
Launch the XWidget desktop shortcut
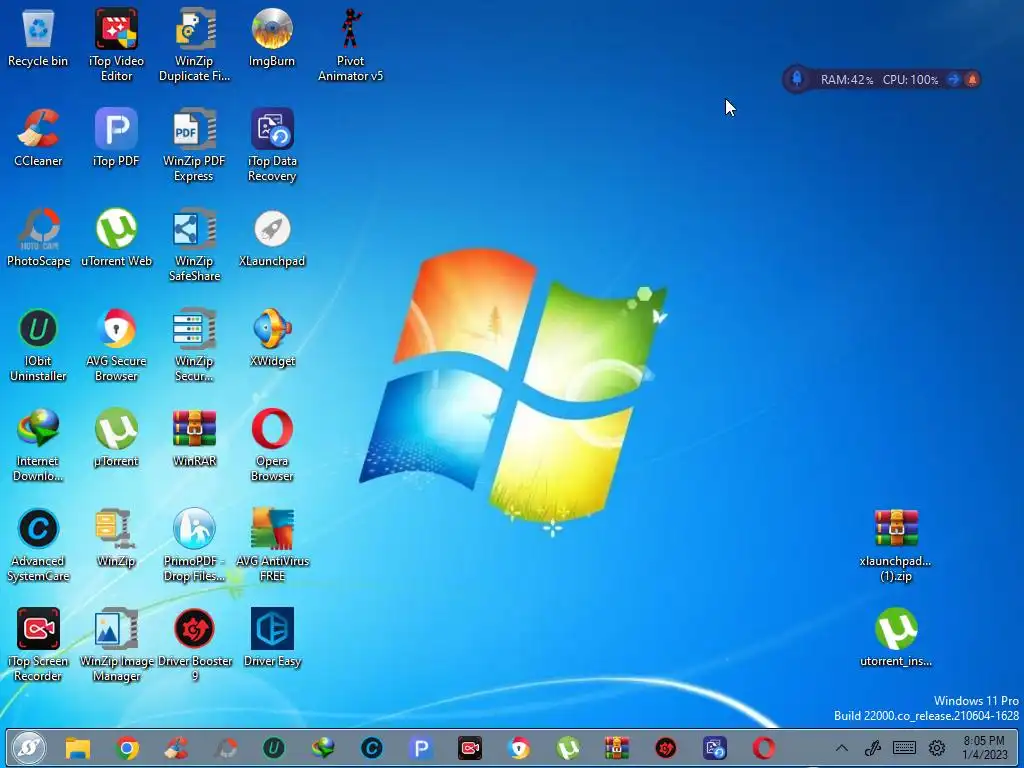coord(272,338)
